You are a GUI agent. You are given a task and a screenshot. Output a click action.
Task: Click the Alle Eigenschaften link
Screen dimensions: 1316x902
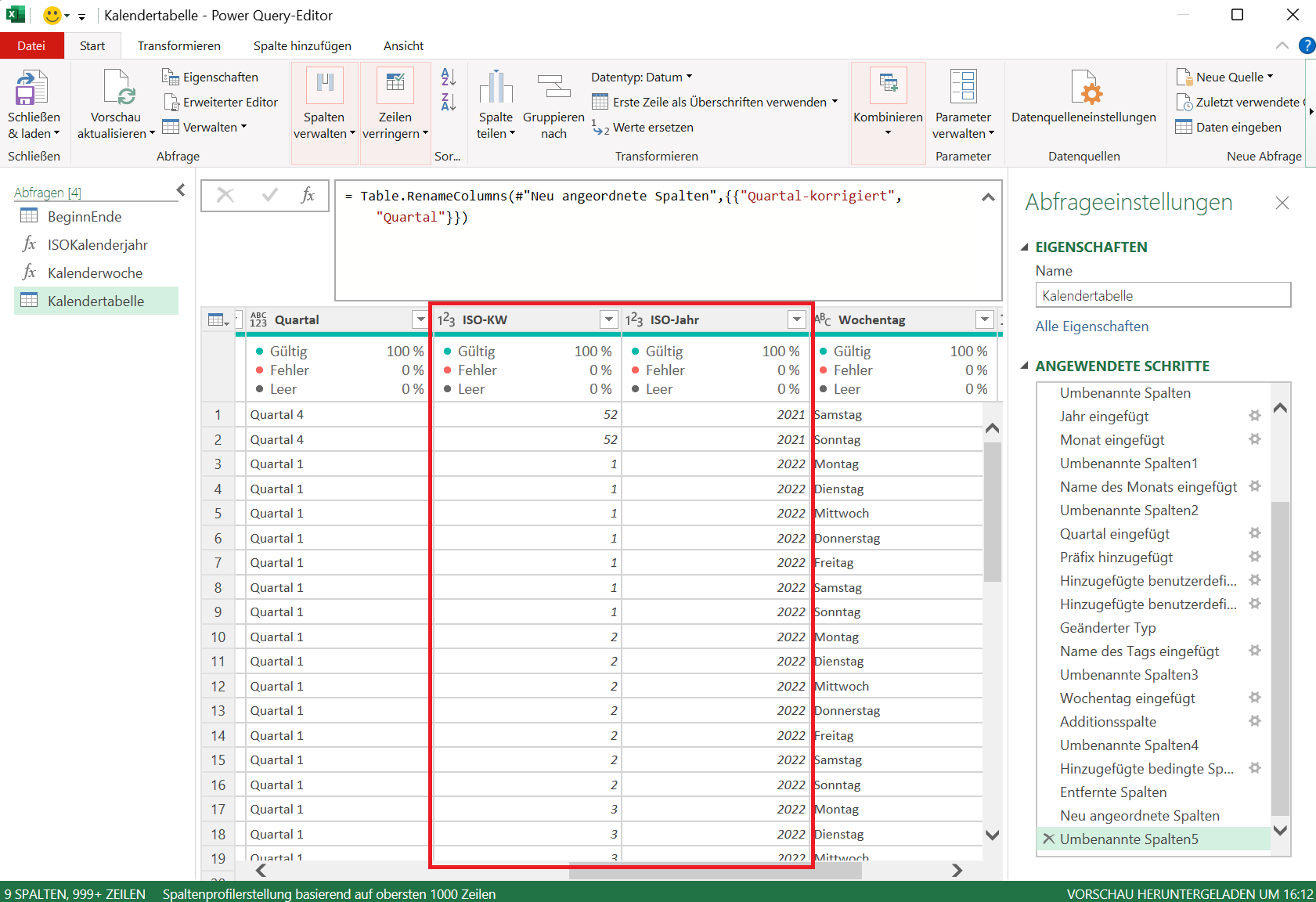click(1091, 327)
